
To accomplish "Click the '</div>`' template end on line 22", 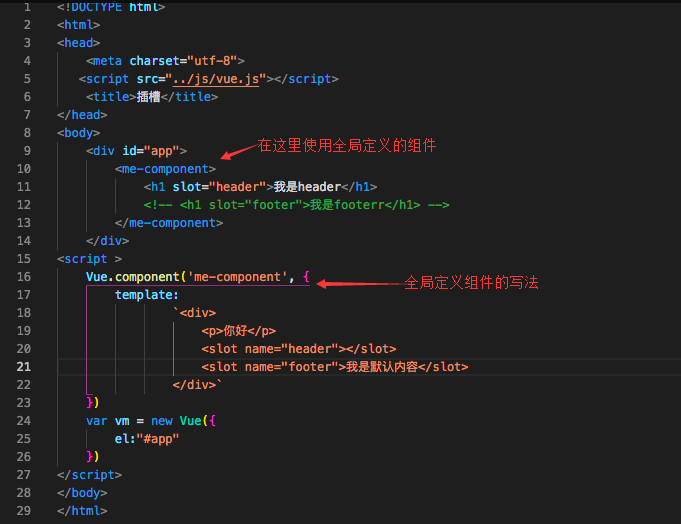I will tap(197, 385).
